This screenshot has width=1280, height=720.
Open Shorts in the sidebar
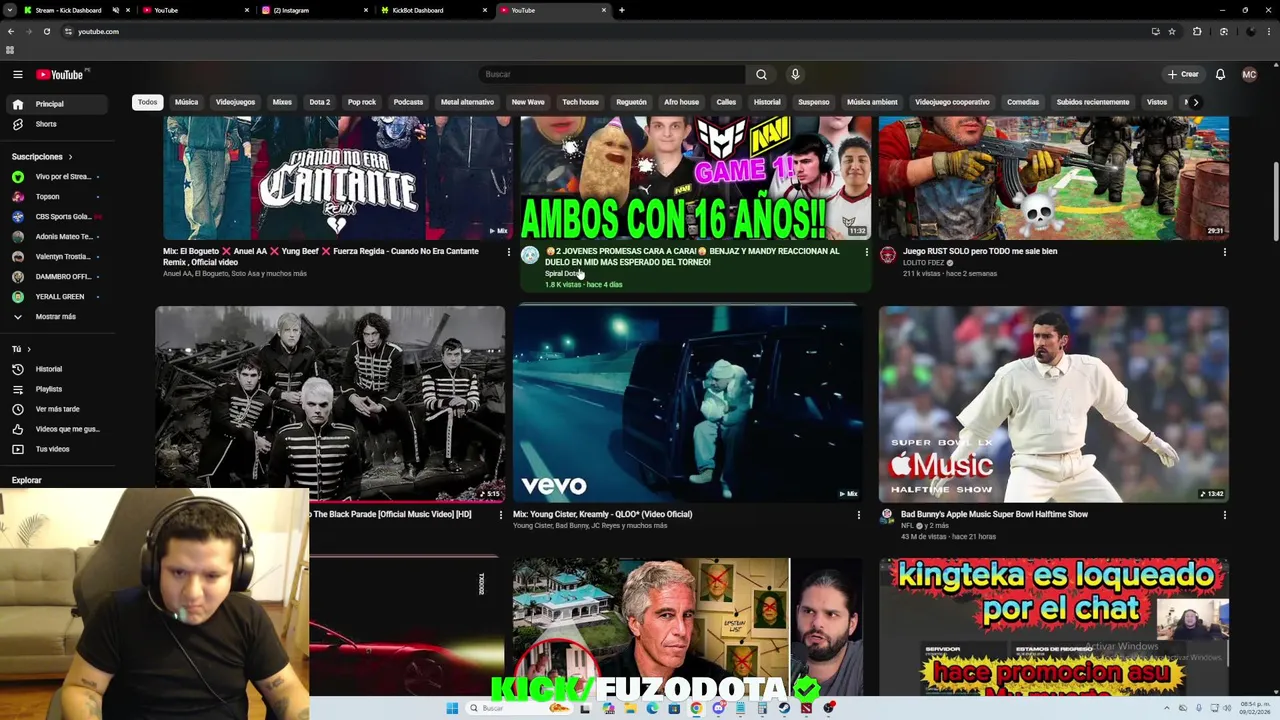(57, 124)
